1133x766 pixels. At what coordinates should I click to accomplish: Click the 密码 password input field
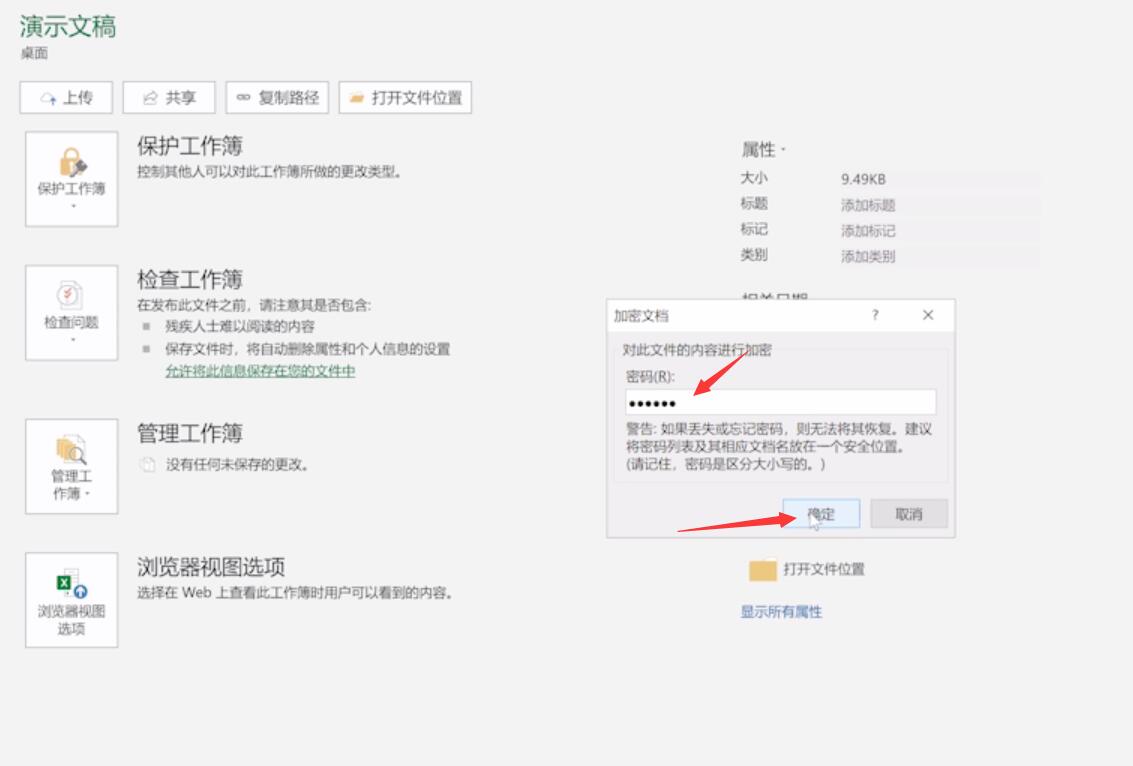780,402
